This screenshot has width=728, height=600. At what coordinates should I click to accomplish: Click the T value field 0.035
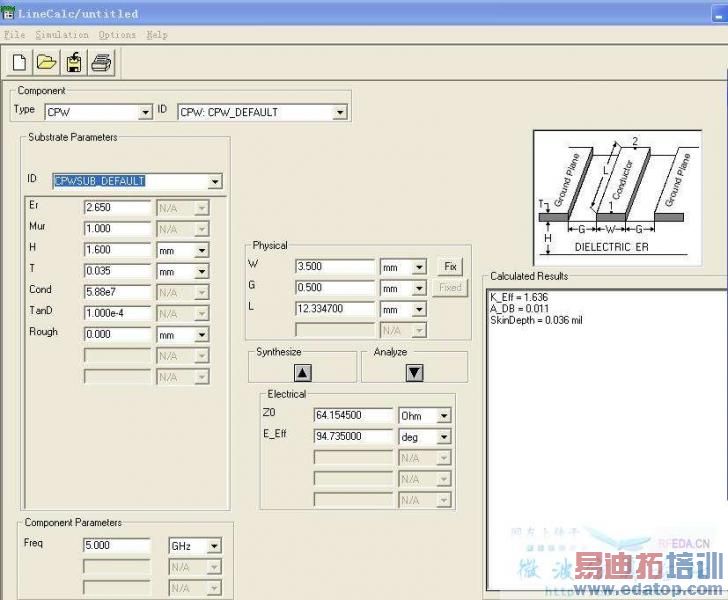click(117, 271)
